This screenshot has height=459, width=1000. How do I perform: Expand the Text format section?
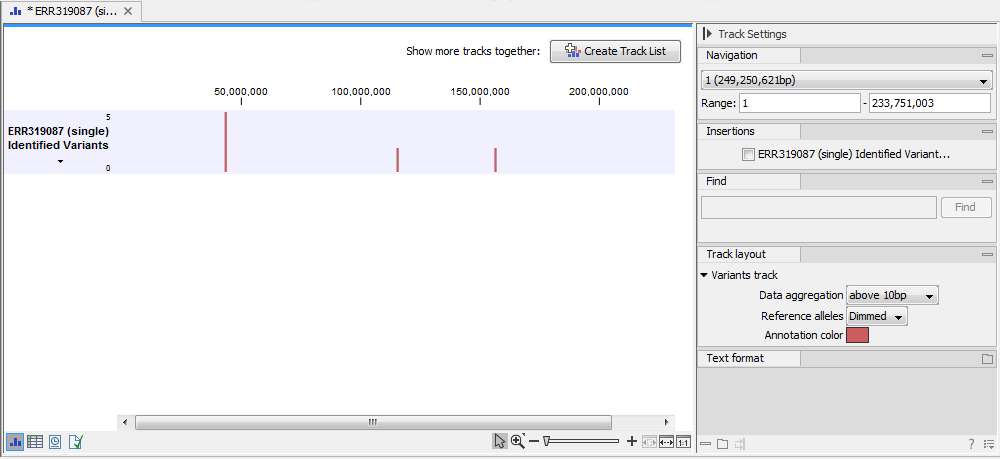coord(987,359)
